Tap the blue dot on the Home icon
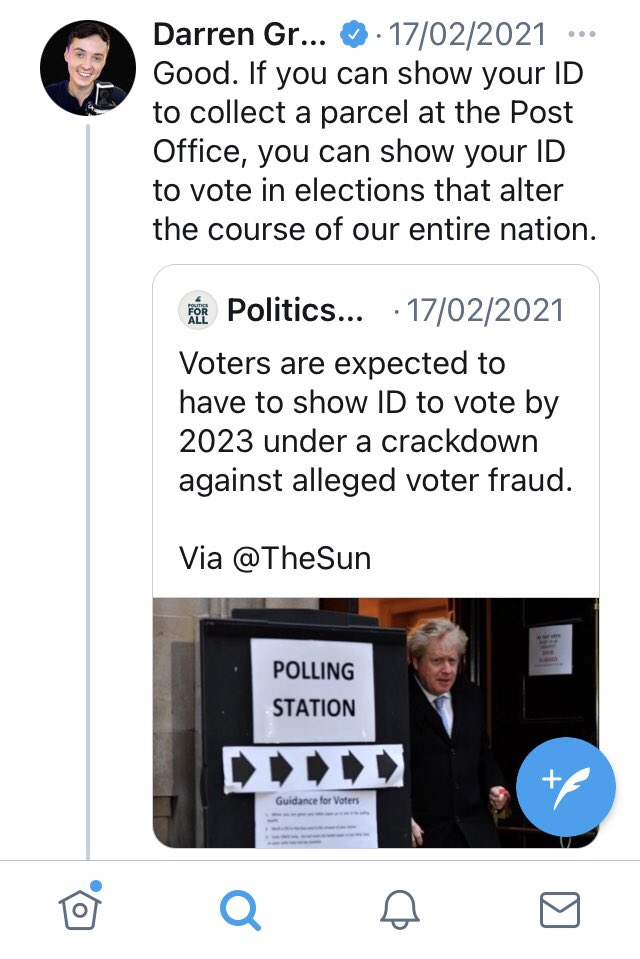This screenshot has height=959, width=640. (x=97, y=886)
